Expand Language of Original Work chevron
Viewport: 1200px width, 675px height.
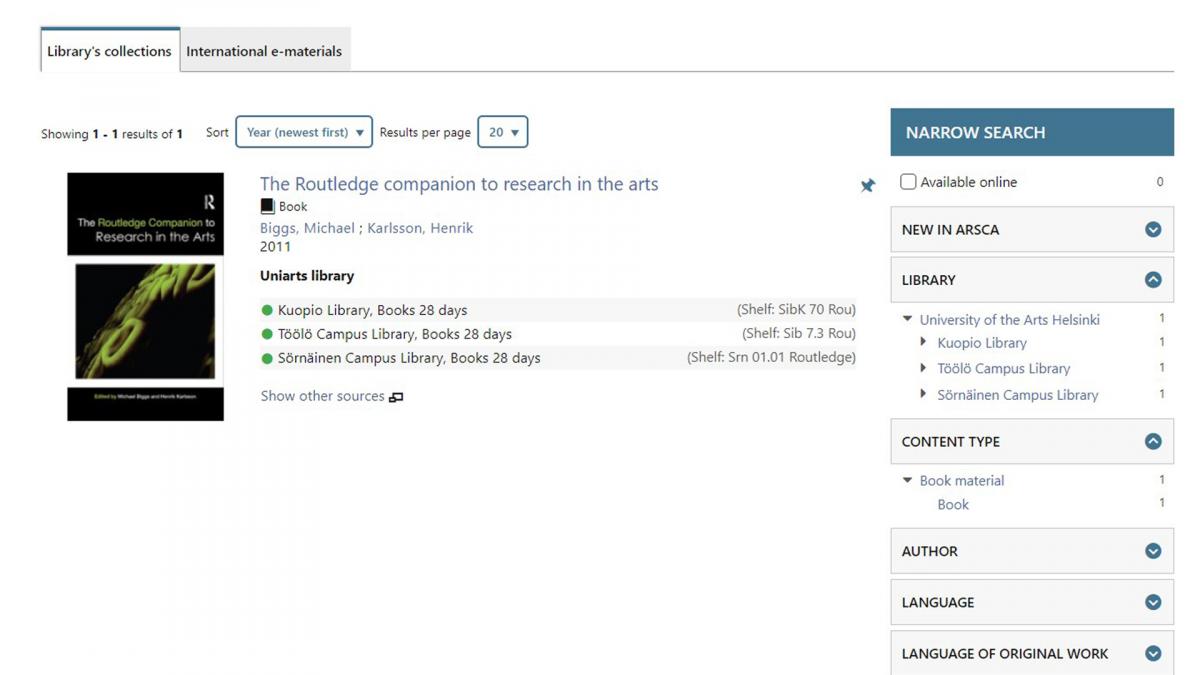click(1153, 653)
